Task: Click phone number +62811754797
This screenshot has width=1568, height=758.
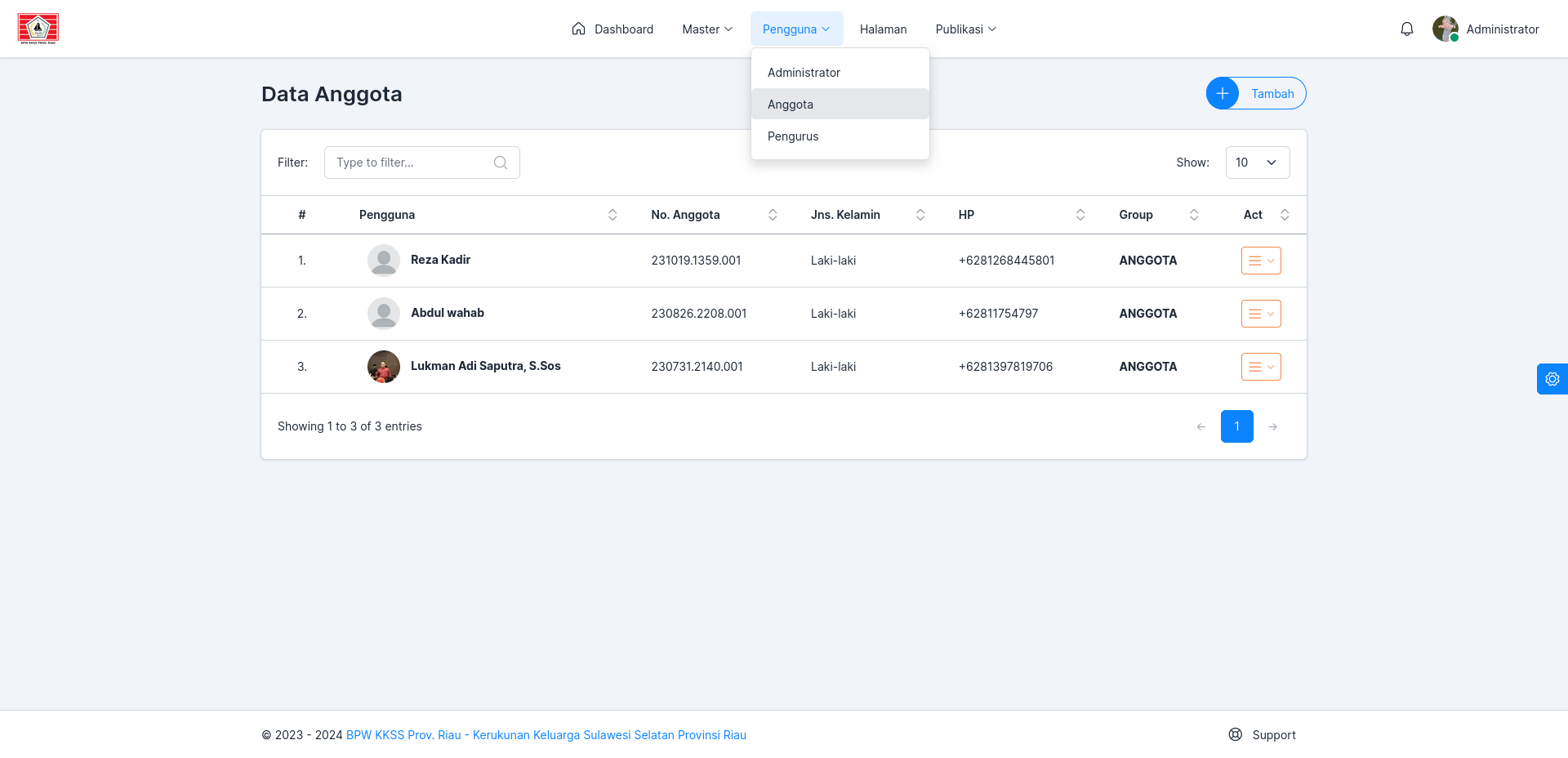Action: pos(998,314)
